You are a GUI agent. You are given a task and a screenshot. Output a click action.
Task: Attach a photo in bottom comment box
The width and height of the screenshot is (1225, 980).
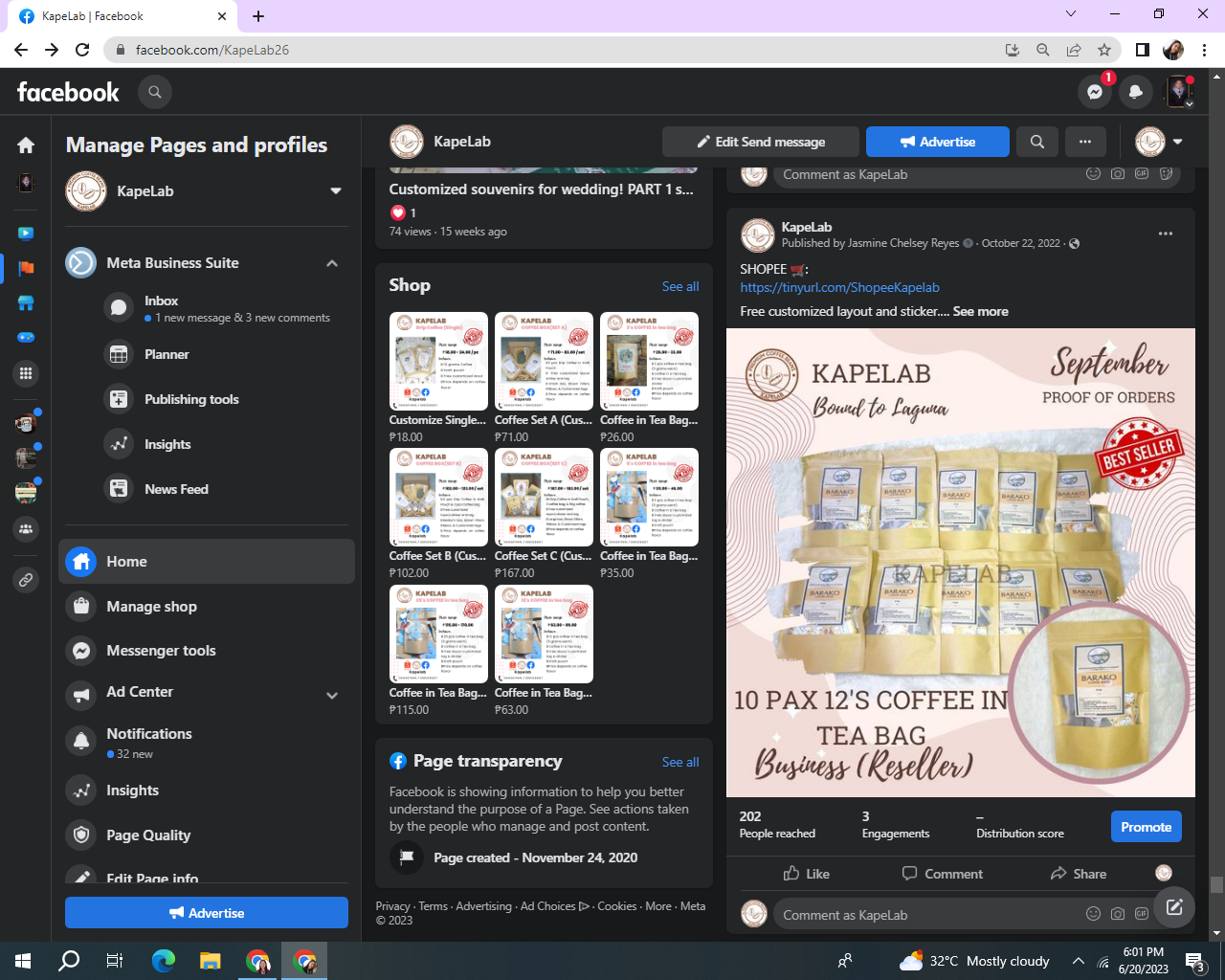pyautogui.click(x=1118, y=914)
